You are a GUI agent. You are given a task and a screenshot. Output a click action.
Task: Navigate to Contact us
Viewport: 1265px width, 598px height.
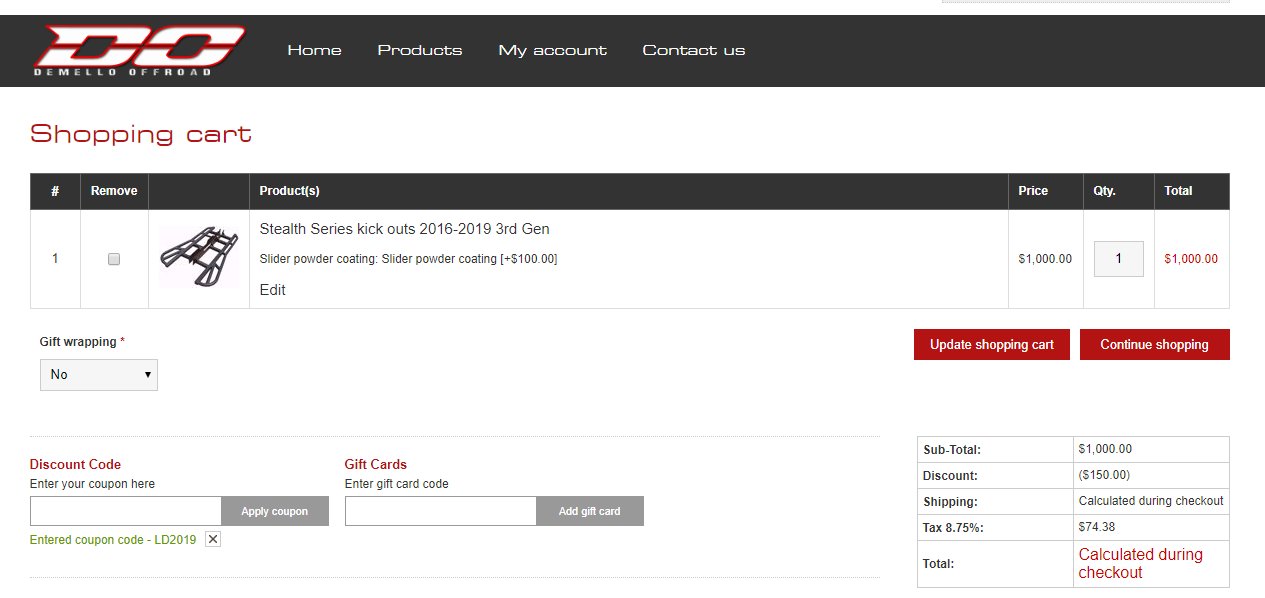[694, 50]
